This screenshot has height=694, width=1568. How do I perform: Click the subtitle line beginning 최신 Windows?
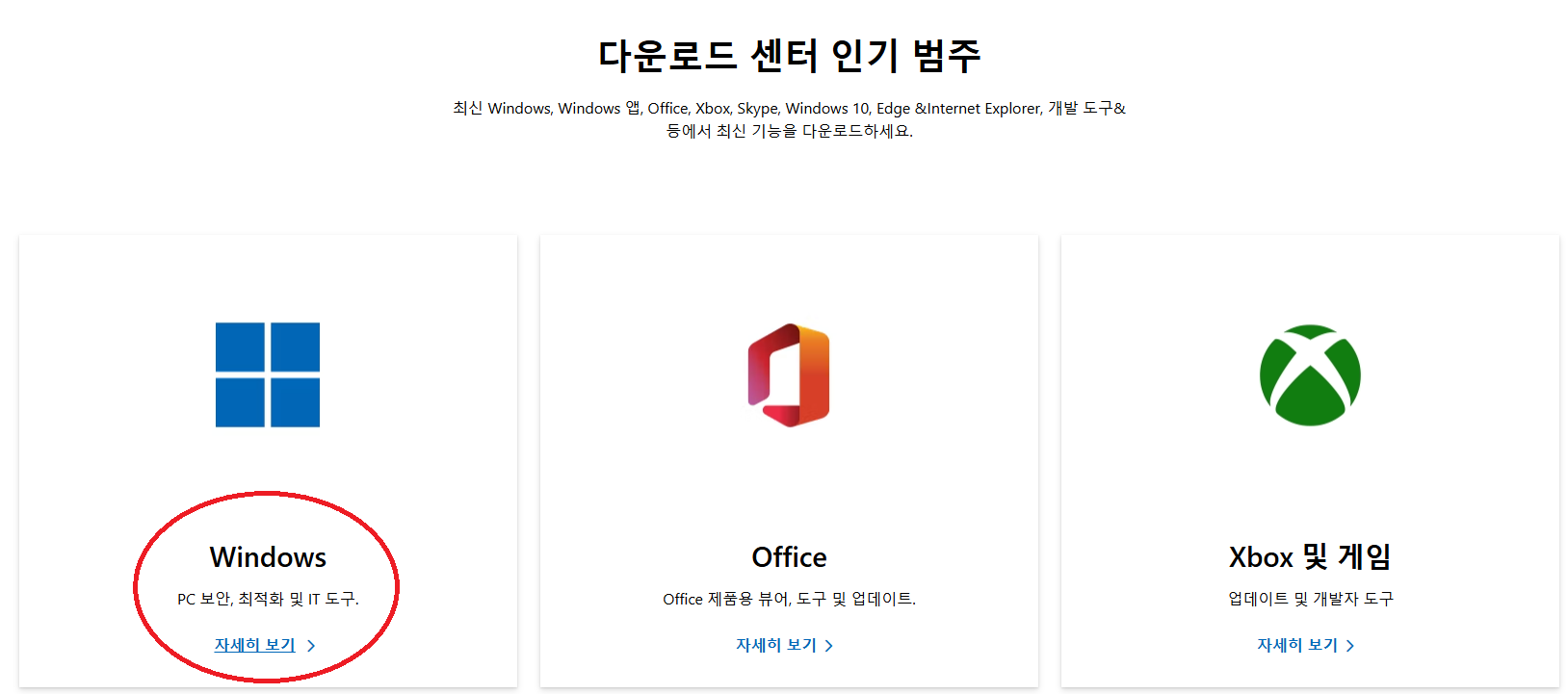(x=789, y=109)
